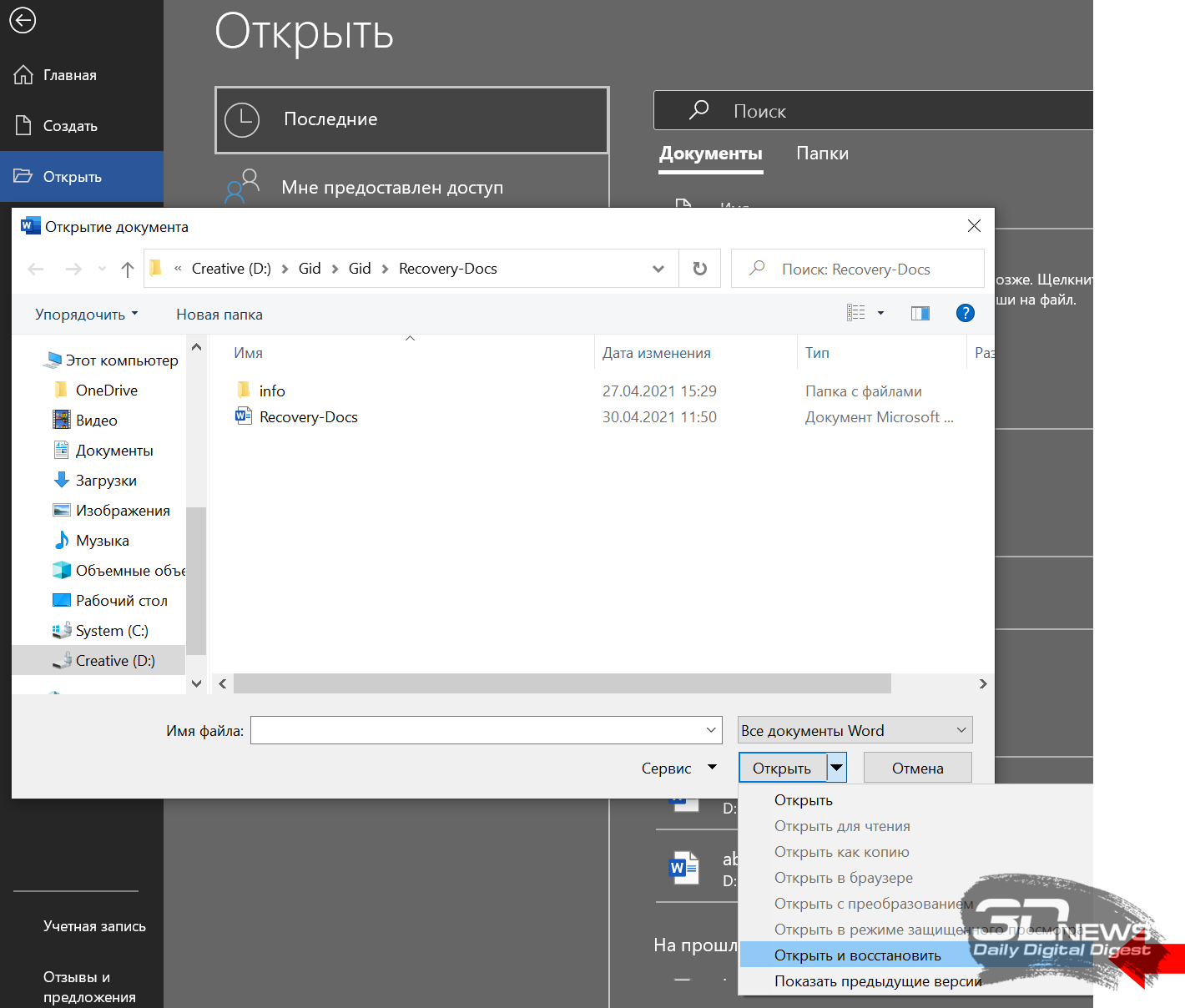1185x1008 pixels.
Task: Open the info folder
Action: tap(271, 391)
